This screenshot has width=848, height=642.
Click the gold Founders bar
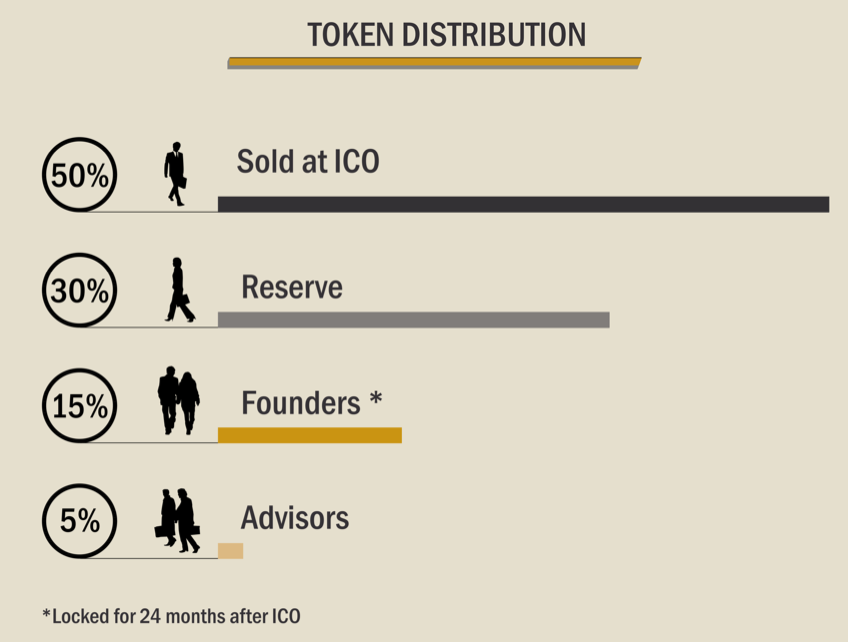310,435
